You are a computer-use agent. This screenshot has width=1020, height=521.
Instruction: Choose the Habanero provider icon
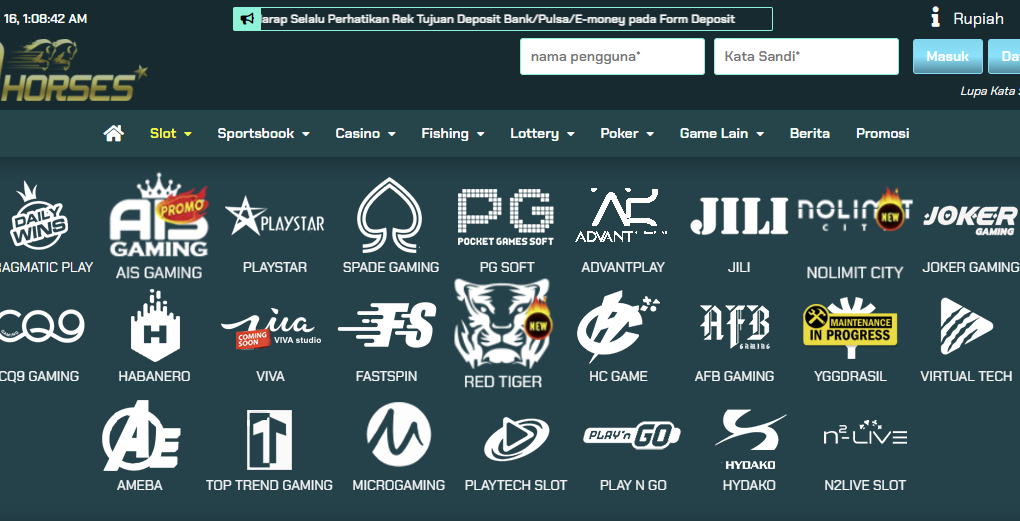pyautogui.click(x=154, y=325)
